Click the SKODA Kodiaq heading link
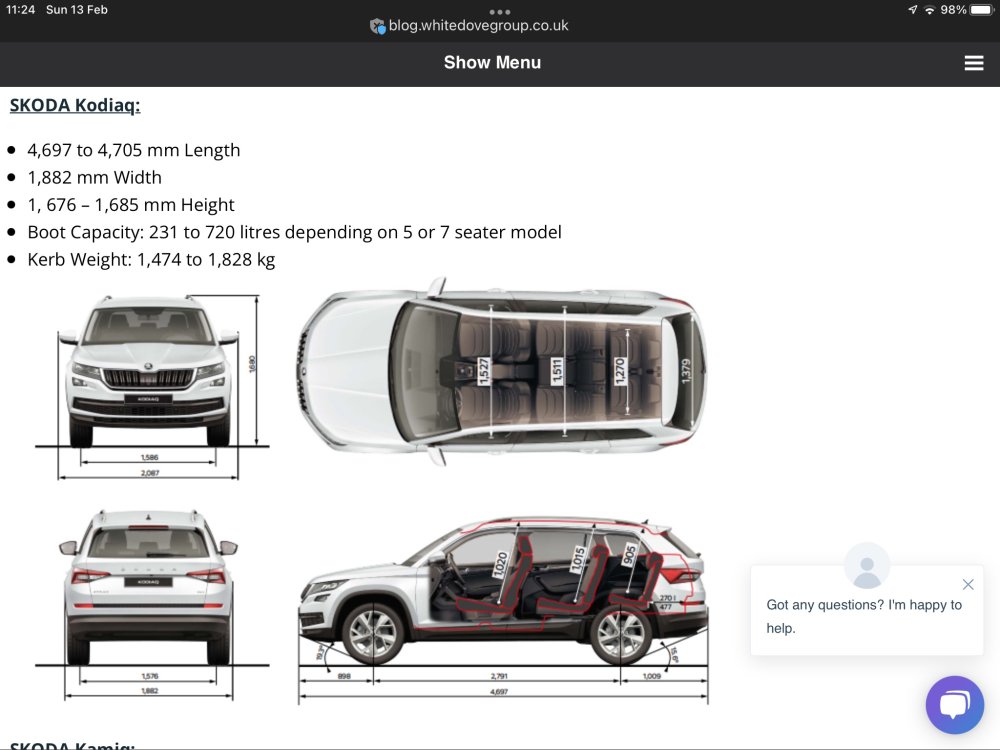Screen dimensions: 1000x750 tap(75, 105)
